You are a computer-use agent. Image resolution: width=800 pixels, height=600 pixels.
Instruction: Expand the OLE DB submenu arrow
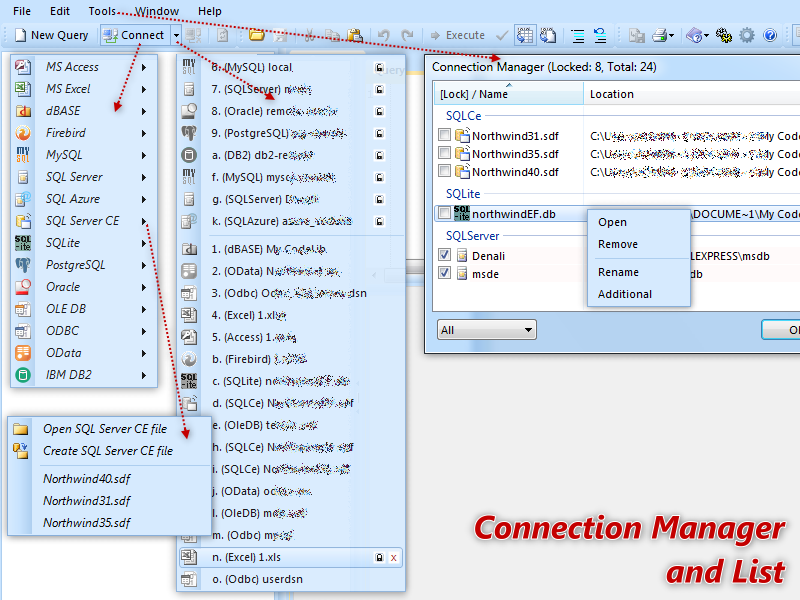(144, 309)
